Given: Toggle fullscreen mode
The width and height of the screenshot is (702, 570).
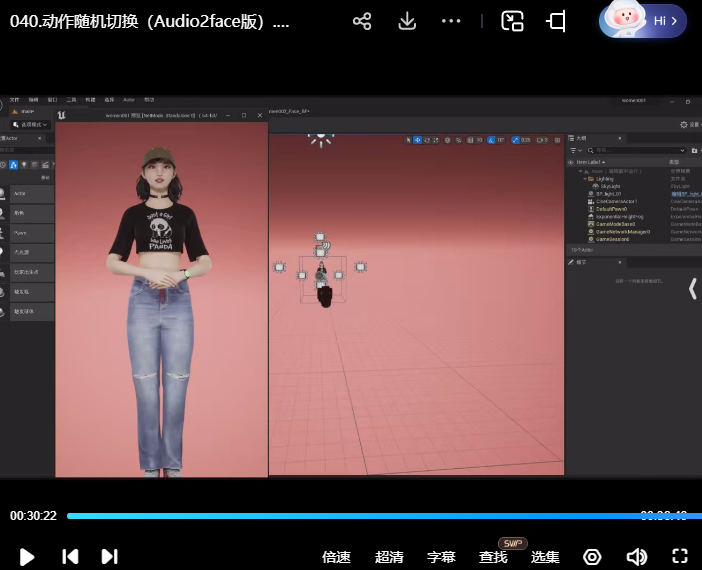Looking at the screenshot, I should [680, 557].
